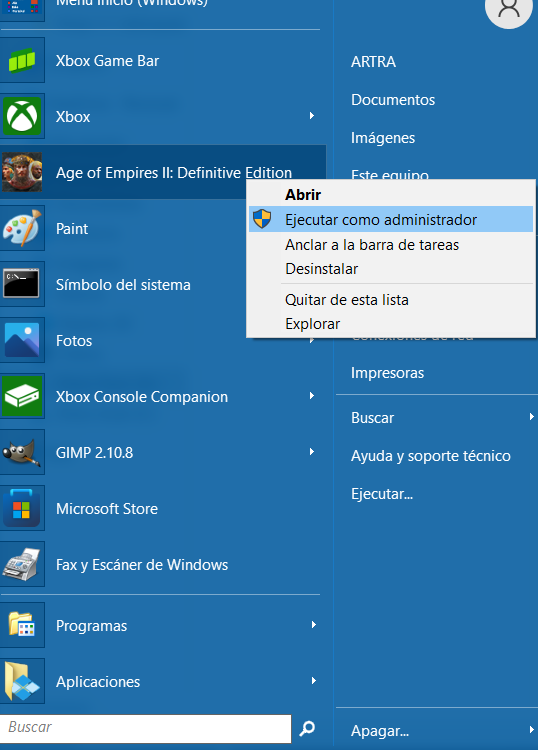
Task: Select the Paint palette icon
Action: pyautogui.click(x=22, y=228)
